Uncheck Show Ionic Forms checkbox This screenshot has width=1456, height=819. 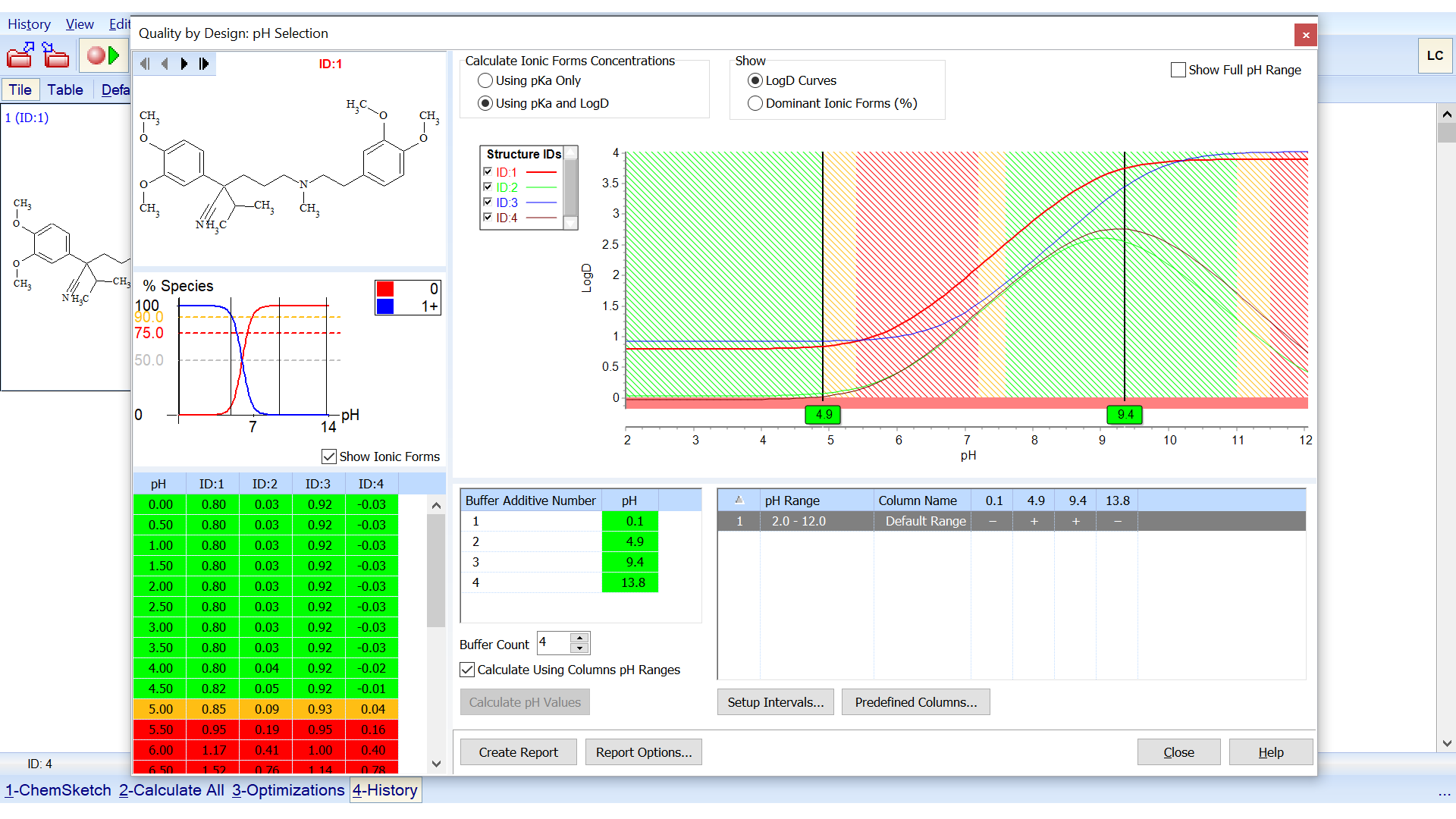[329, 457]
